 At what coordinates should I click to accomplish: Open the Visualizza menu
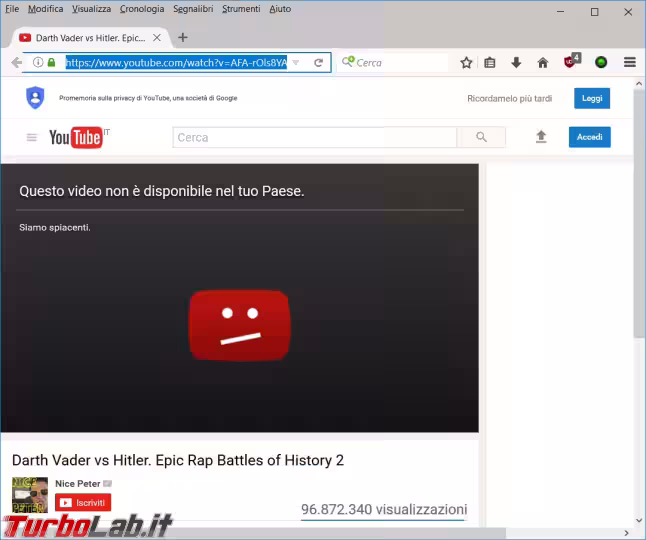pyautogui.click(x=91, y=9)
